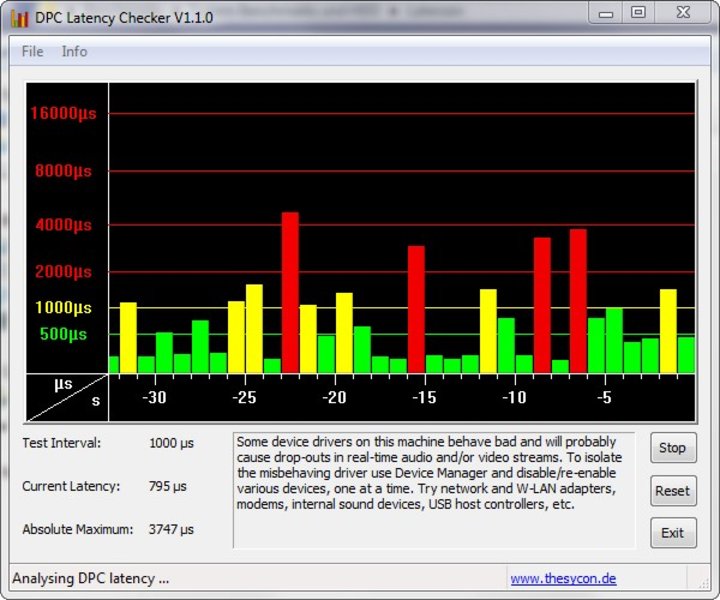
Task: Click the 8000µs axis label
Action: [63, 171]
